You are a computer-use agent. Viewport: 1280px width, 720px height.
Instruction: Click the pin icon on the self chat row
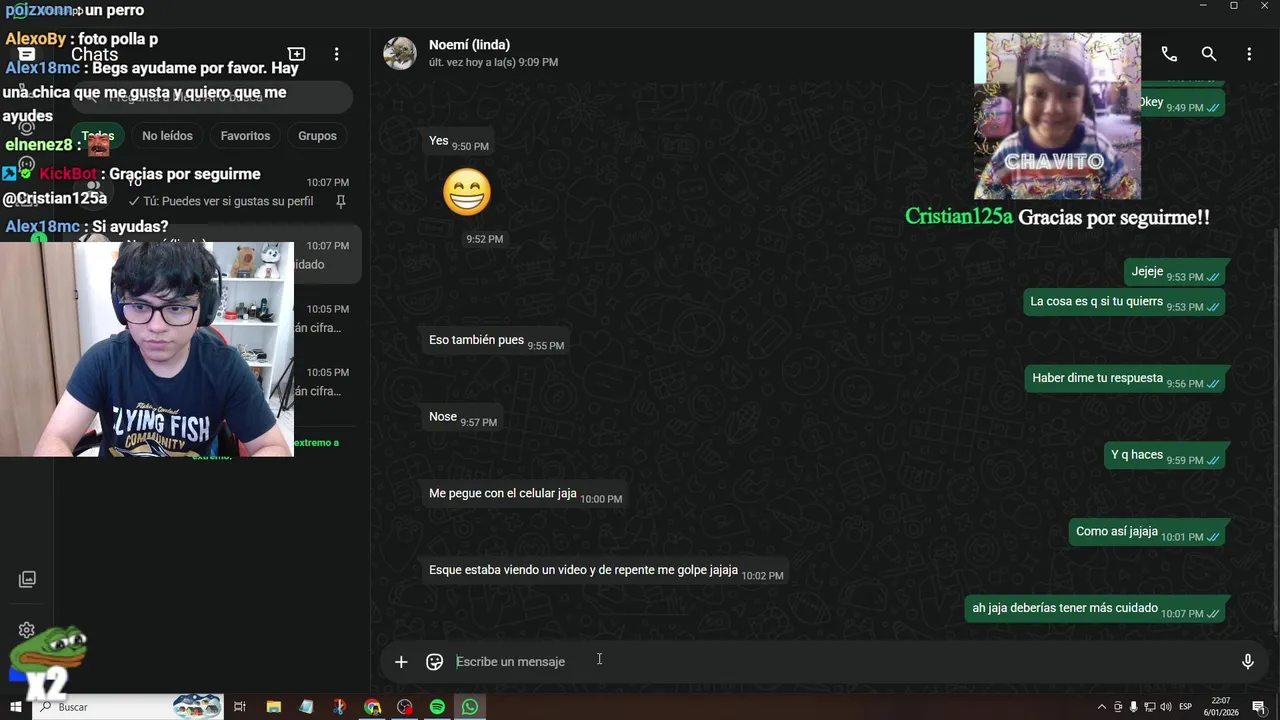tap(340, 201)
